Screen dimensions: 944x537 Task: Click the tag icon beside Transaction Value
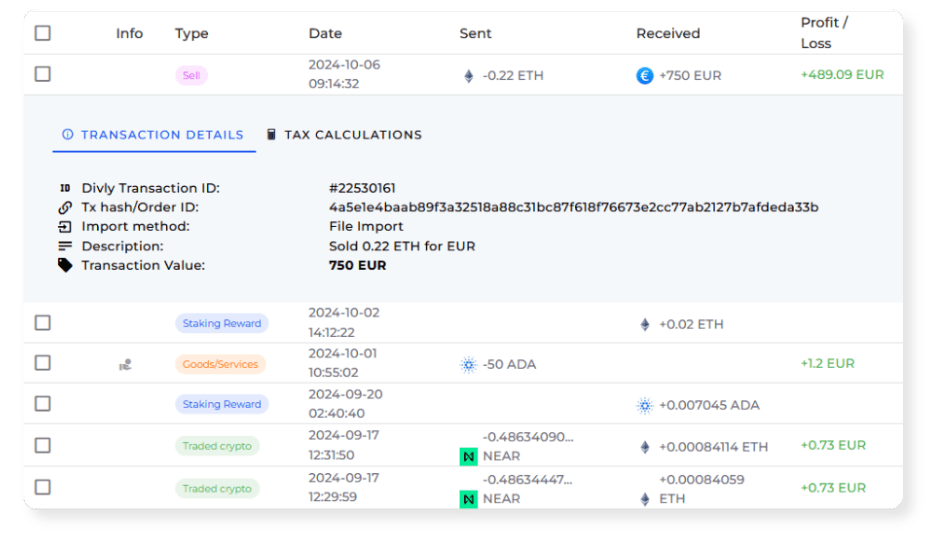[x=65, y=265]
